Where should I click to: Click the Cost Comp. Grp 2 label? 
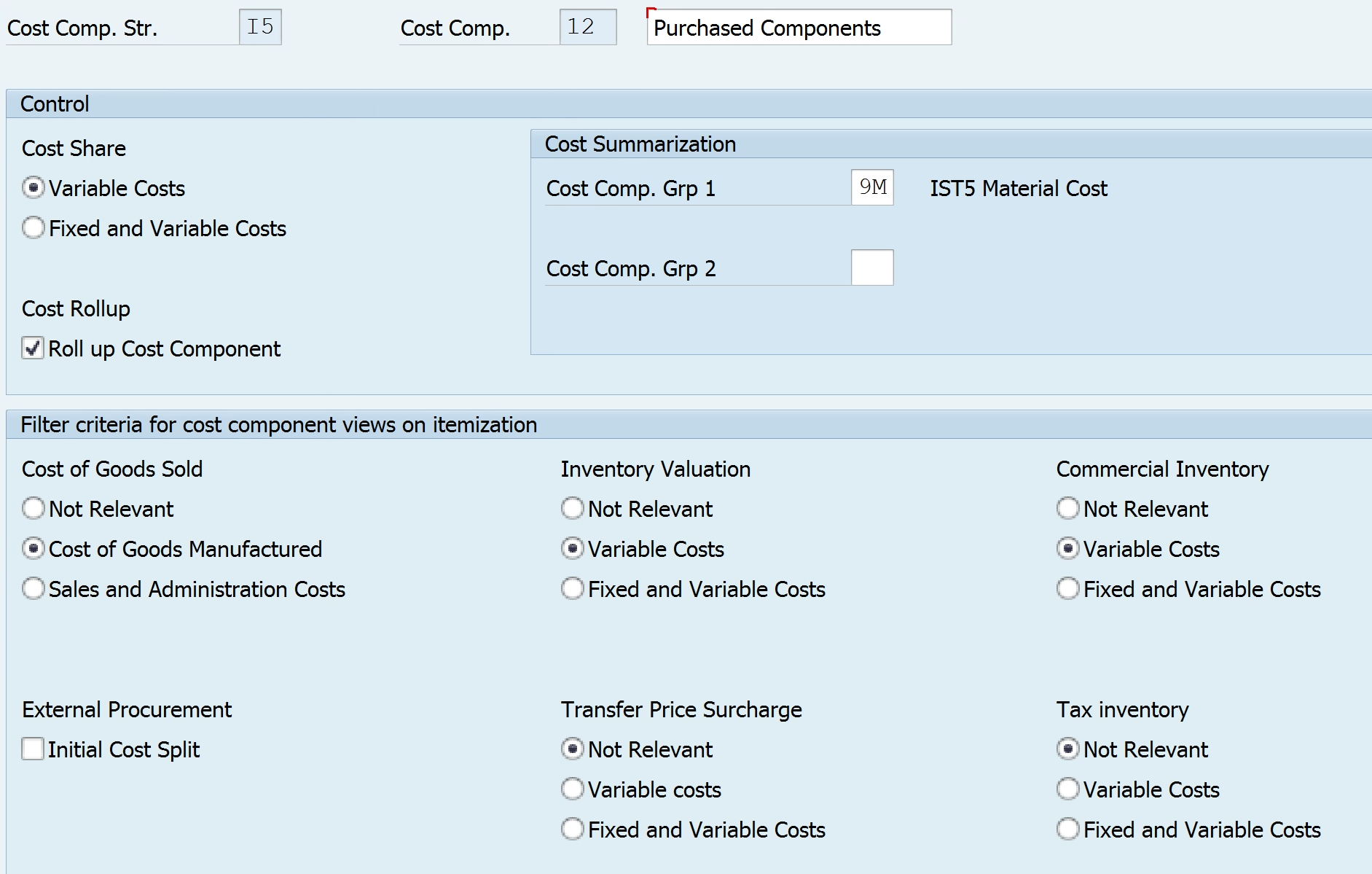[x=631, y=269]
